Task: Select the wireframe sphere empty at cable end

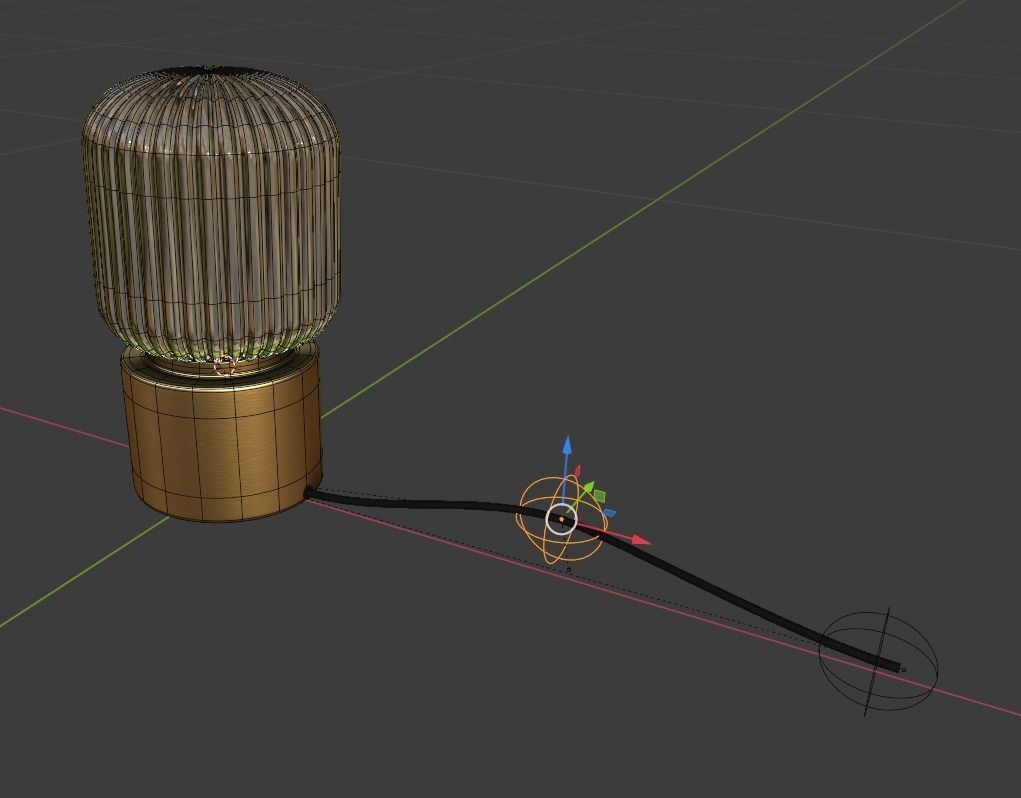Action: [878, 662]
